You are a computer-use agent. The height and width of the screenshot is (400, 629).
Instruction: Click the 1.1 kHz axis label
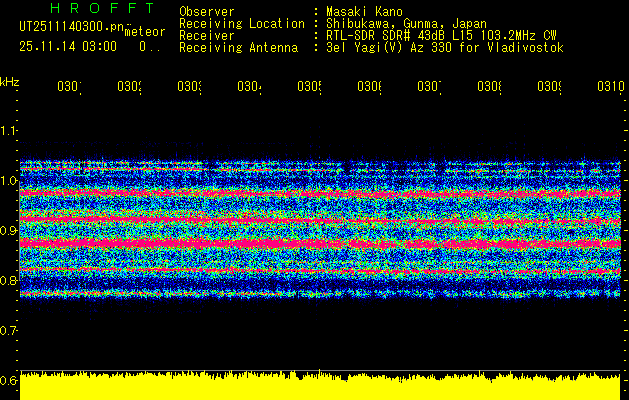point(9,130)
